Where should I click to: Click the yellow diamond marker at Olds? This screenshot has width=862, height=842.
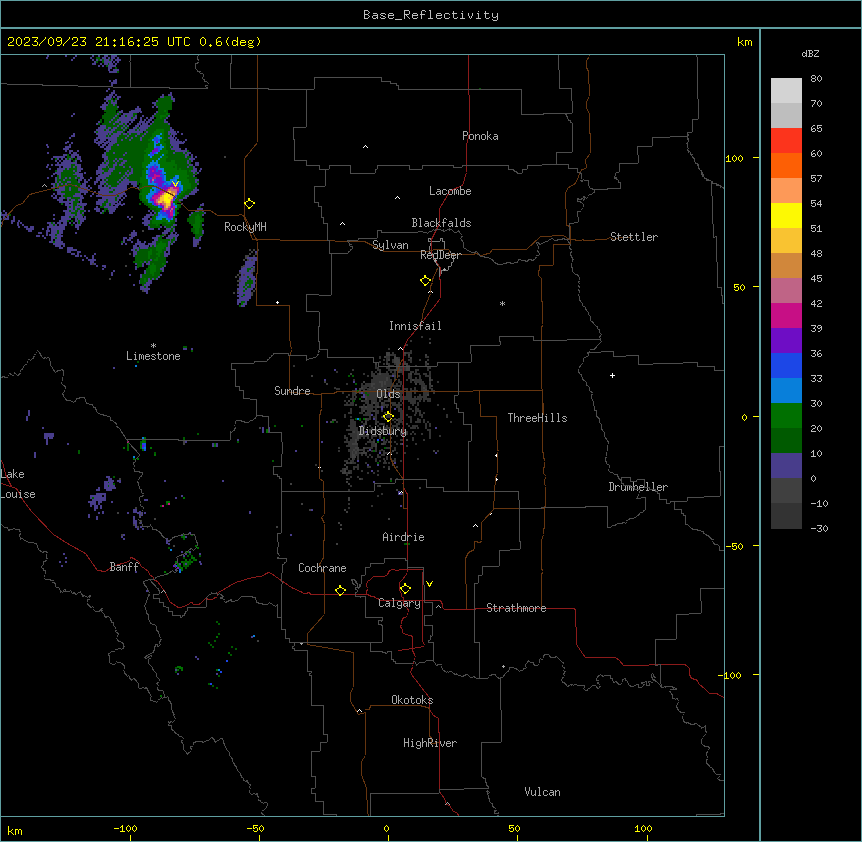coord(388,417)
